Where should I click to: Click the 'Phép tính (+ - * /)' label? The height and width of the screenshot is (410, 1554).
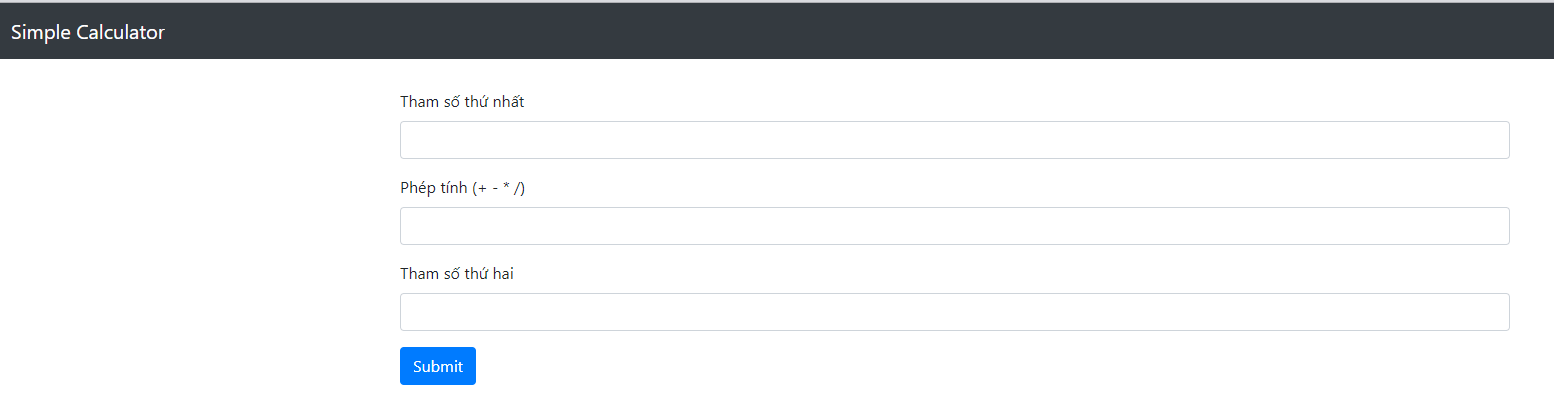(x=462, y=188)
